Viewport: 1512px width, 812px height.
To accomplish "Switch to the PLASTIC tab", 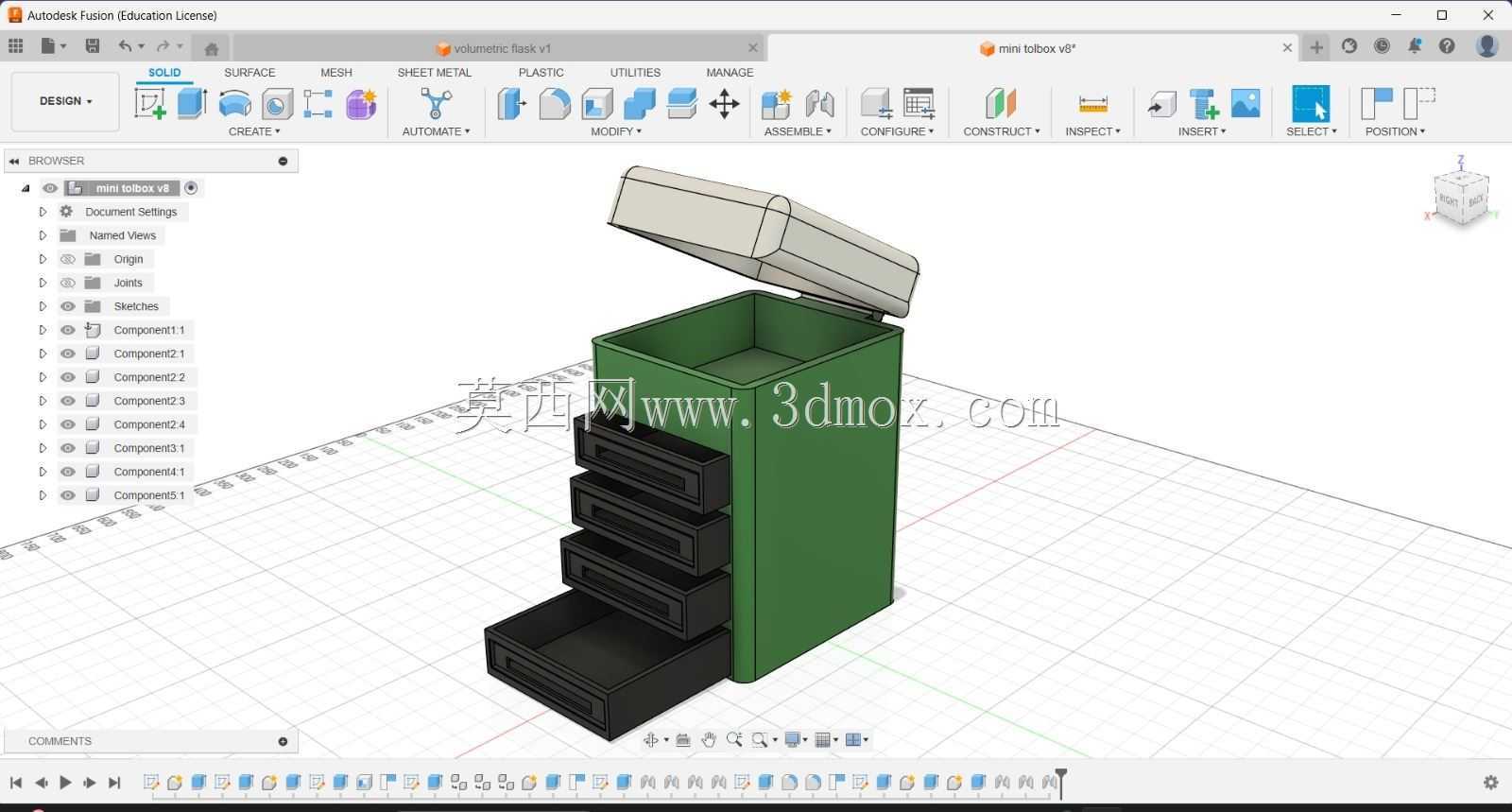I will tap(541, 73).
